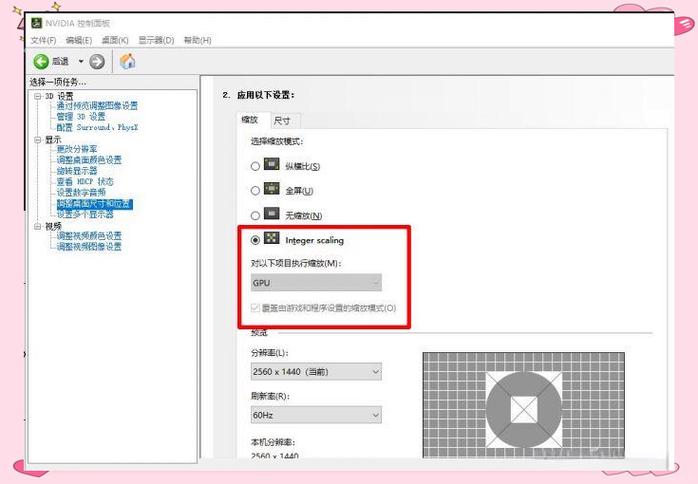Click the 3D 设置 category label
The width and height of the screenshot is (698, 484).
point(59,96)
